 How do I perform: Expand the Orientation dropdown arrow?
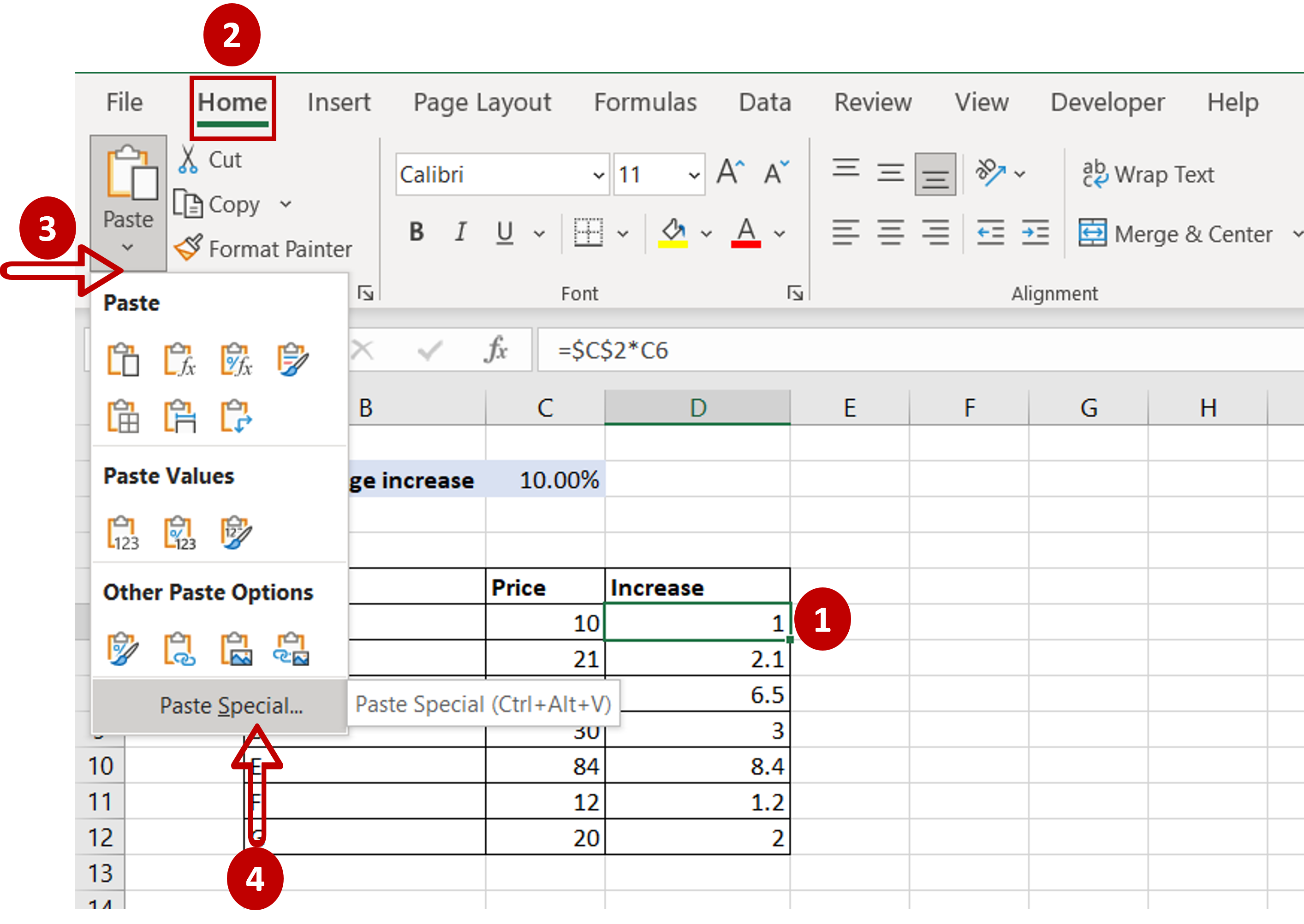(1020, 174)
